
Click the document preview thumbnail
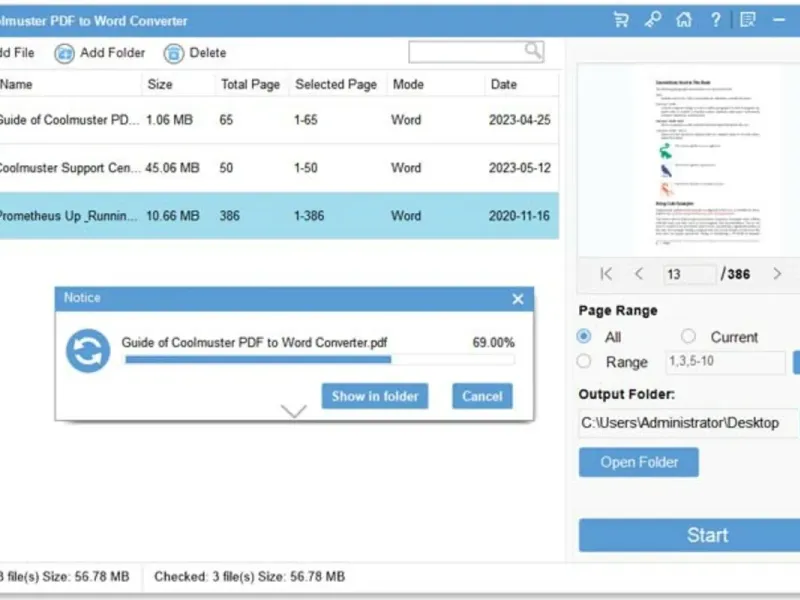[x=708, y=162]
